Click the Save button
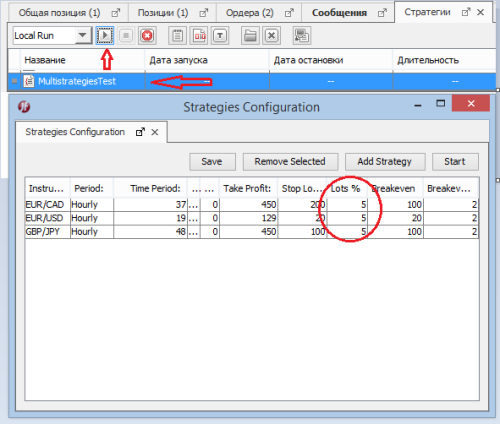 point(212,162)
